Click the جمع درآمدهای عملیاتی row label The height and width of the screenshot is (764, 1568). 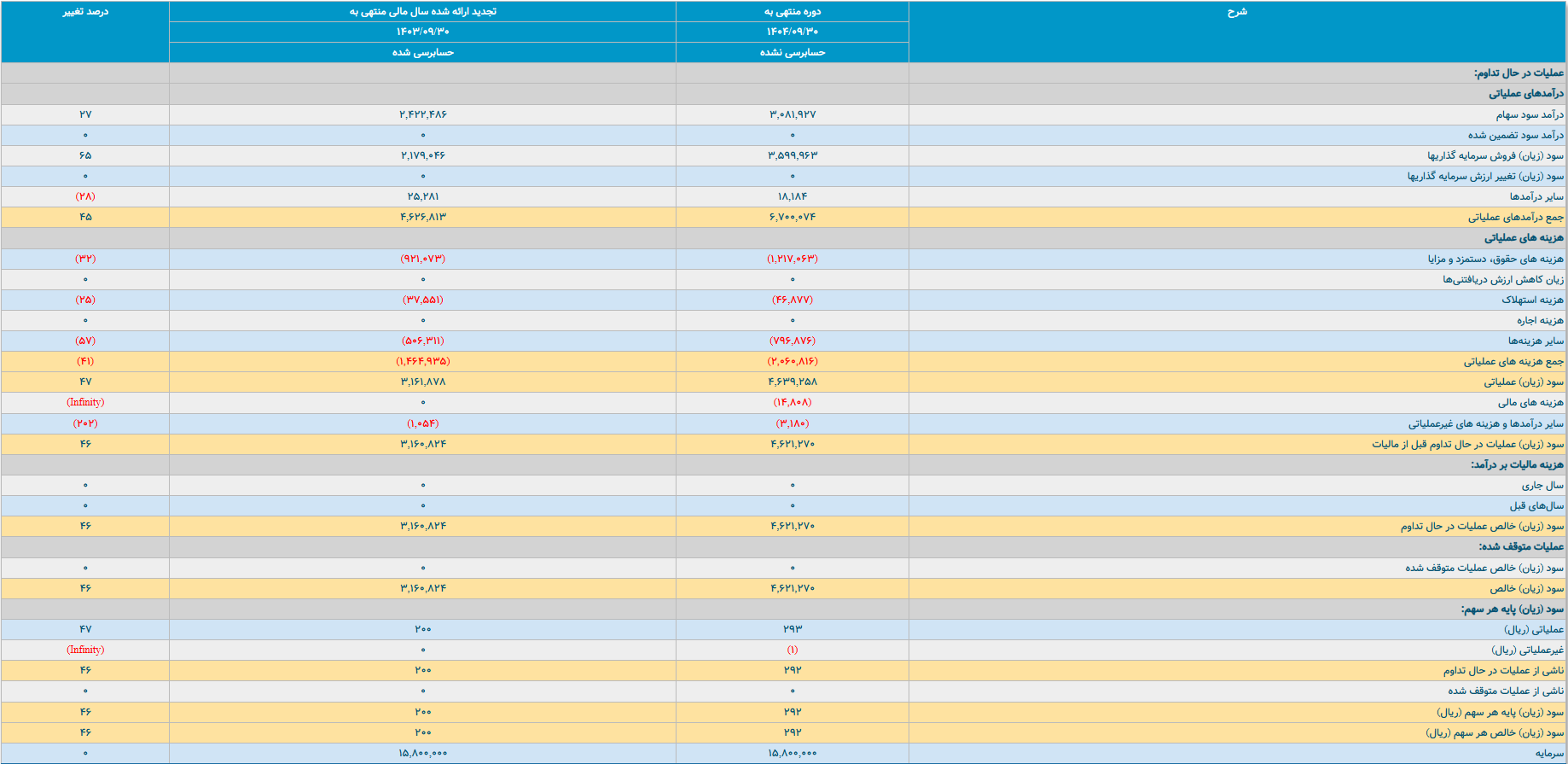click(1515, 218)
